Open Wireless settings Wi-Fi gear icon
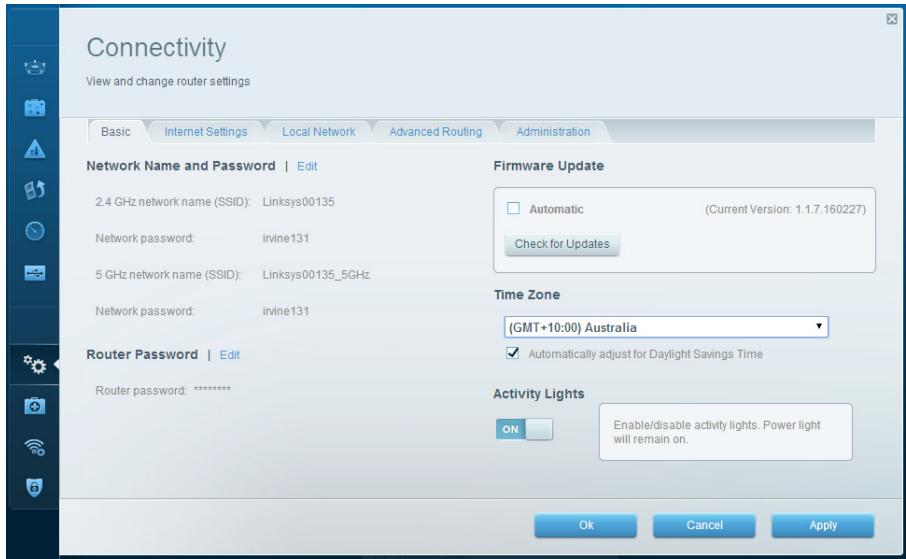Viewport: 906px width, 559px height. [x=35, y=447]
